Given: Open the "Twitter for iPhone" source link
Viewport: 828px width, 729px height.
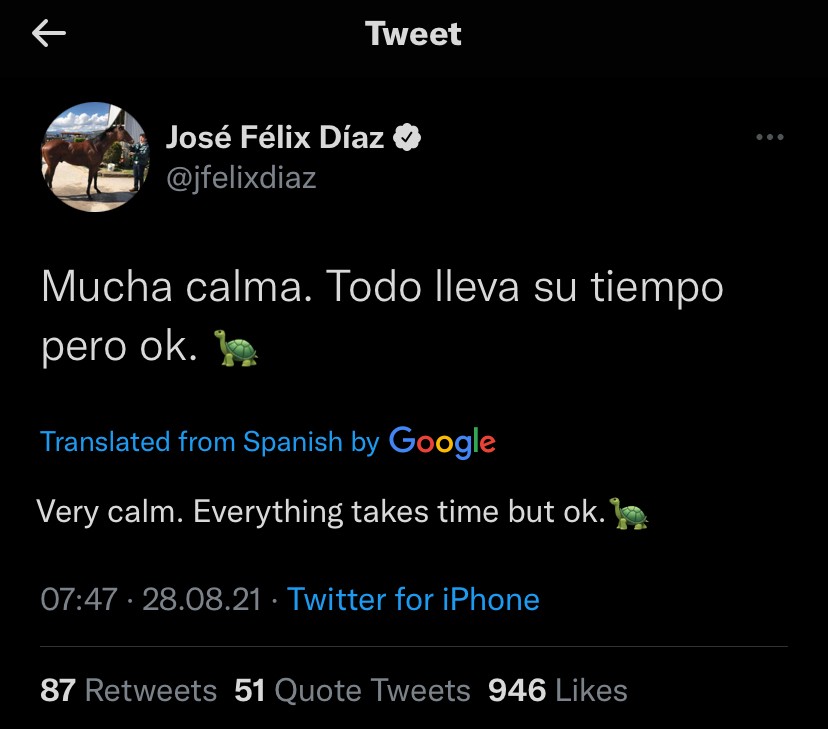Looking at the screenshot, I should click(413, 599).
